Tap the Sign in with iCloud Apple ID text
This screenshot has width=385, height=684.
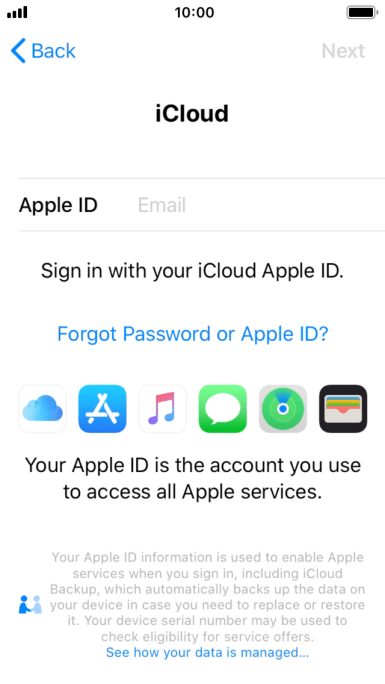tap(193, 271)
